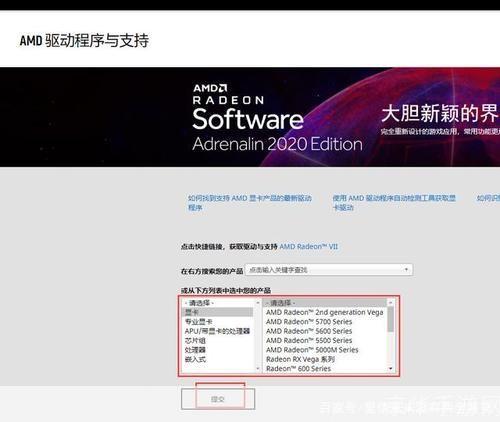Select Radeon™ 600 Series

(x=325, y=368)
